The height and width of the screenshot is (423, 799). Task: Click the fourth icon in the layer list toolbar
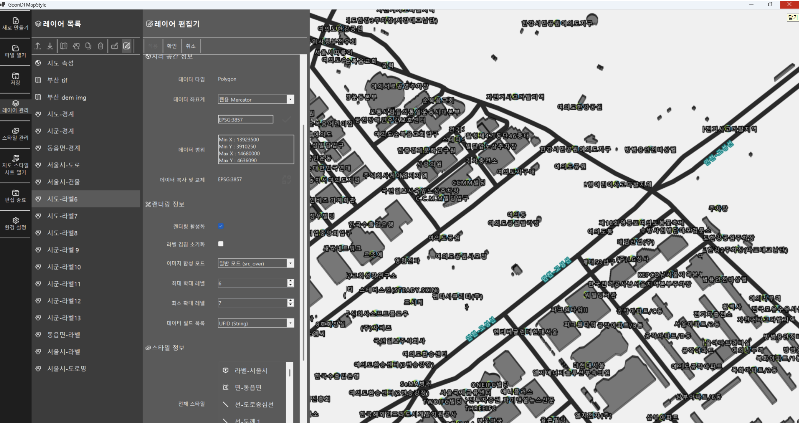(76, 46)
